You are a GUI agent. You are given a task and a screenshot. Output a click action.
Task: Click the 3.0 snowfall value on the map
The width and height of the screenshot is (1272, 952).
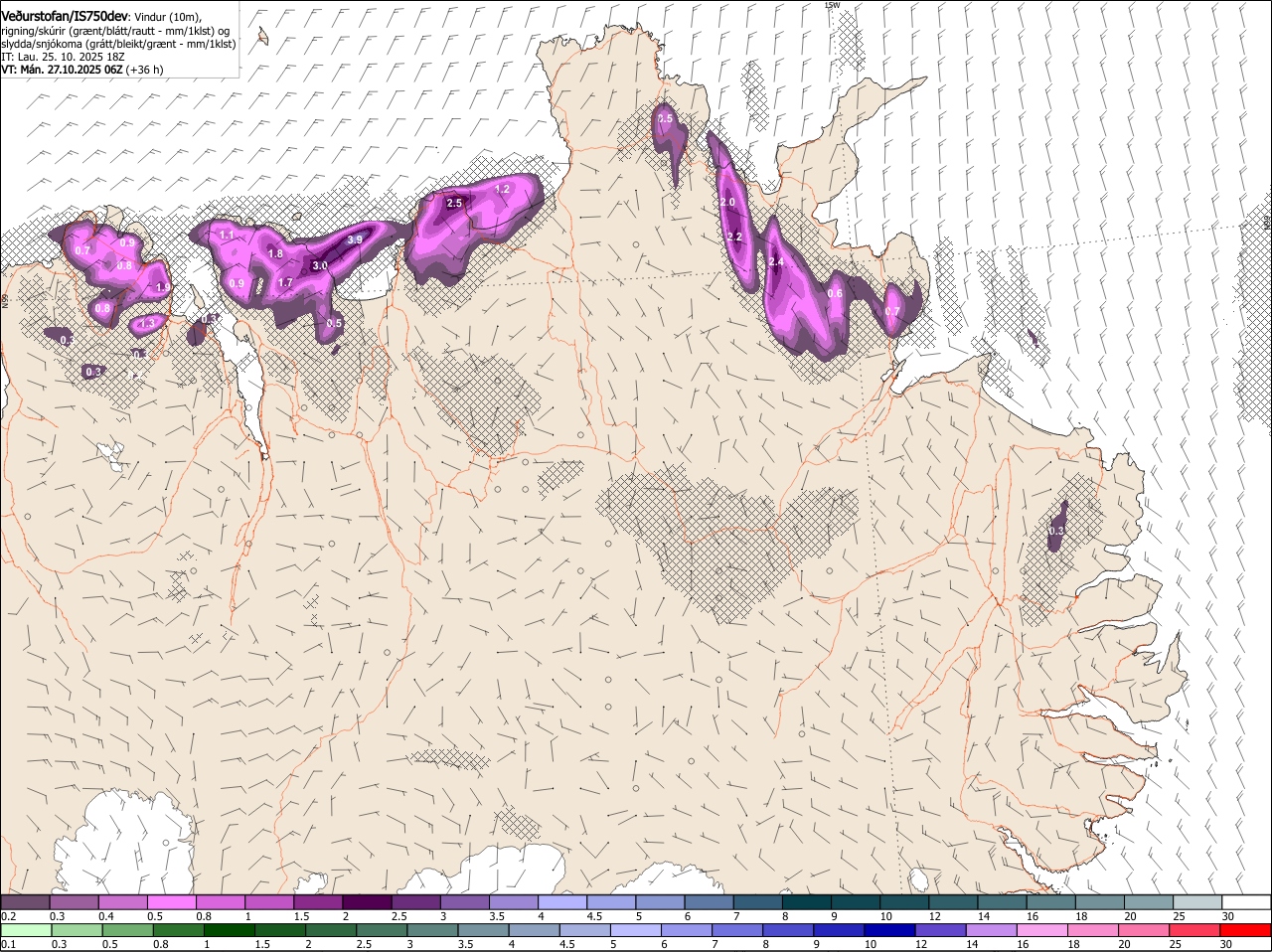[x=319, y=265]
